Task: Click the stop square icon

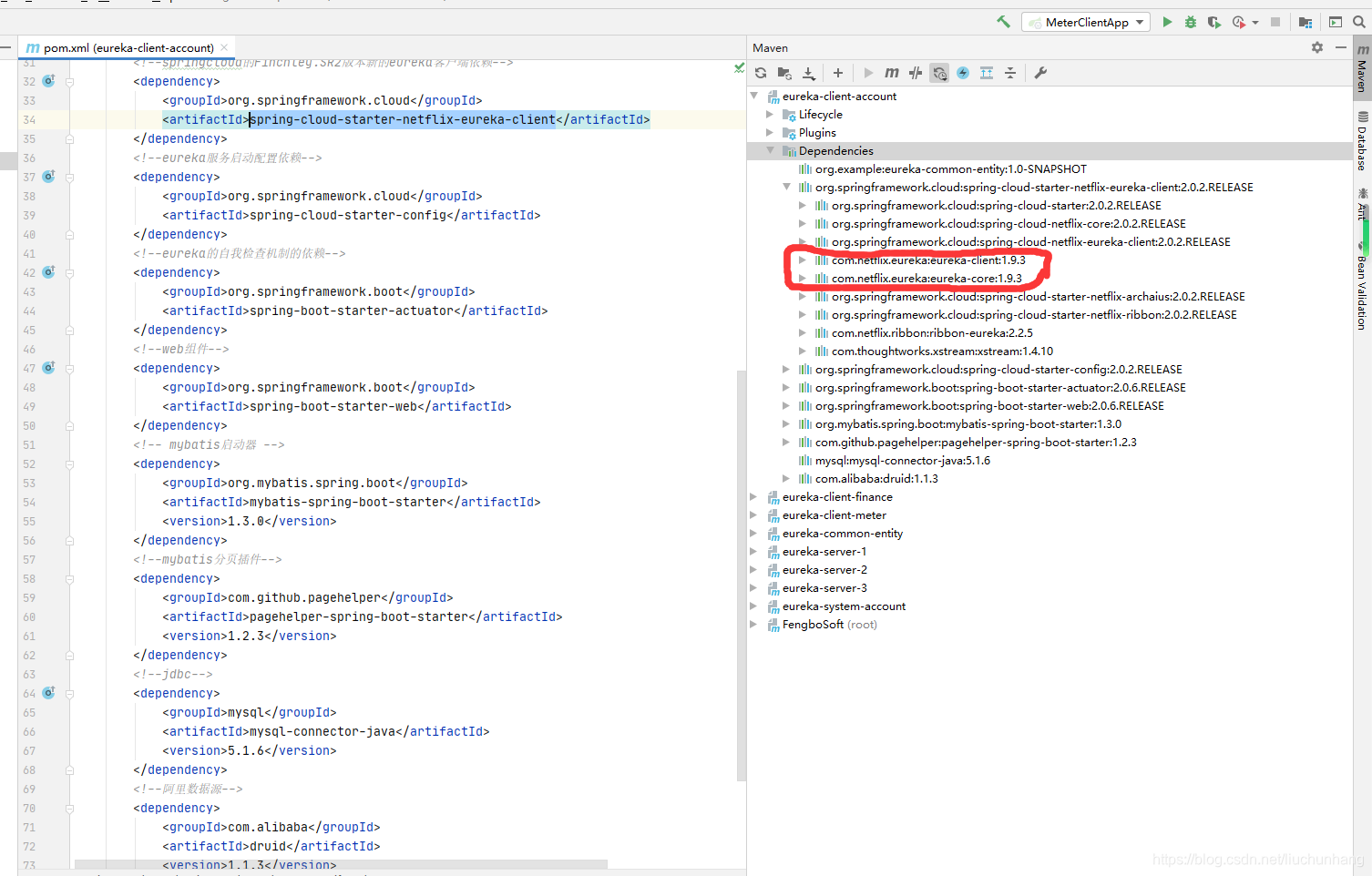Action: point(1275,22)
